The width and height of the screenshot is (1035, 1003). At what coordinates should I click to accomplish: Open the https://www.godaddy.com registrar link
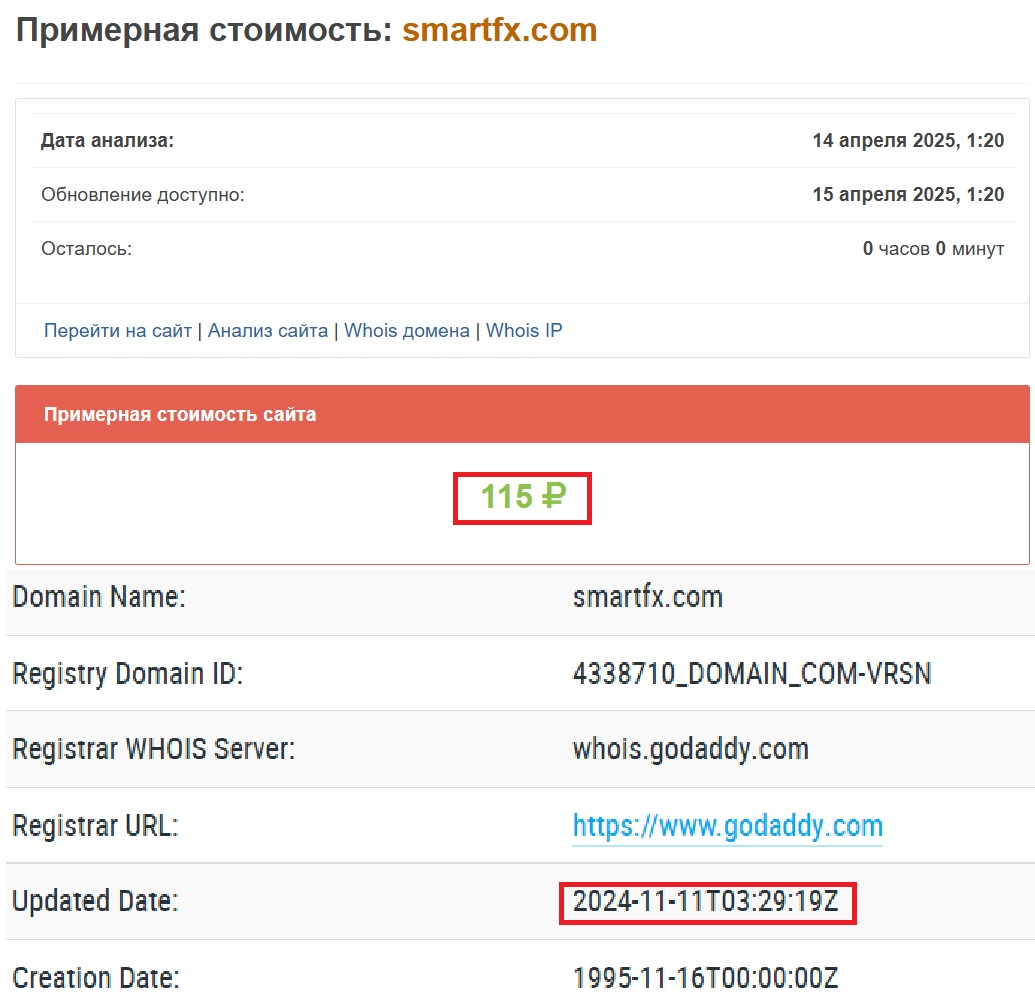tap(727, 827)
